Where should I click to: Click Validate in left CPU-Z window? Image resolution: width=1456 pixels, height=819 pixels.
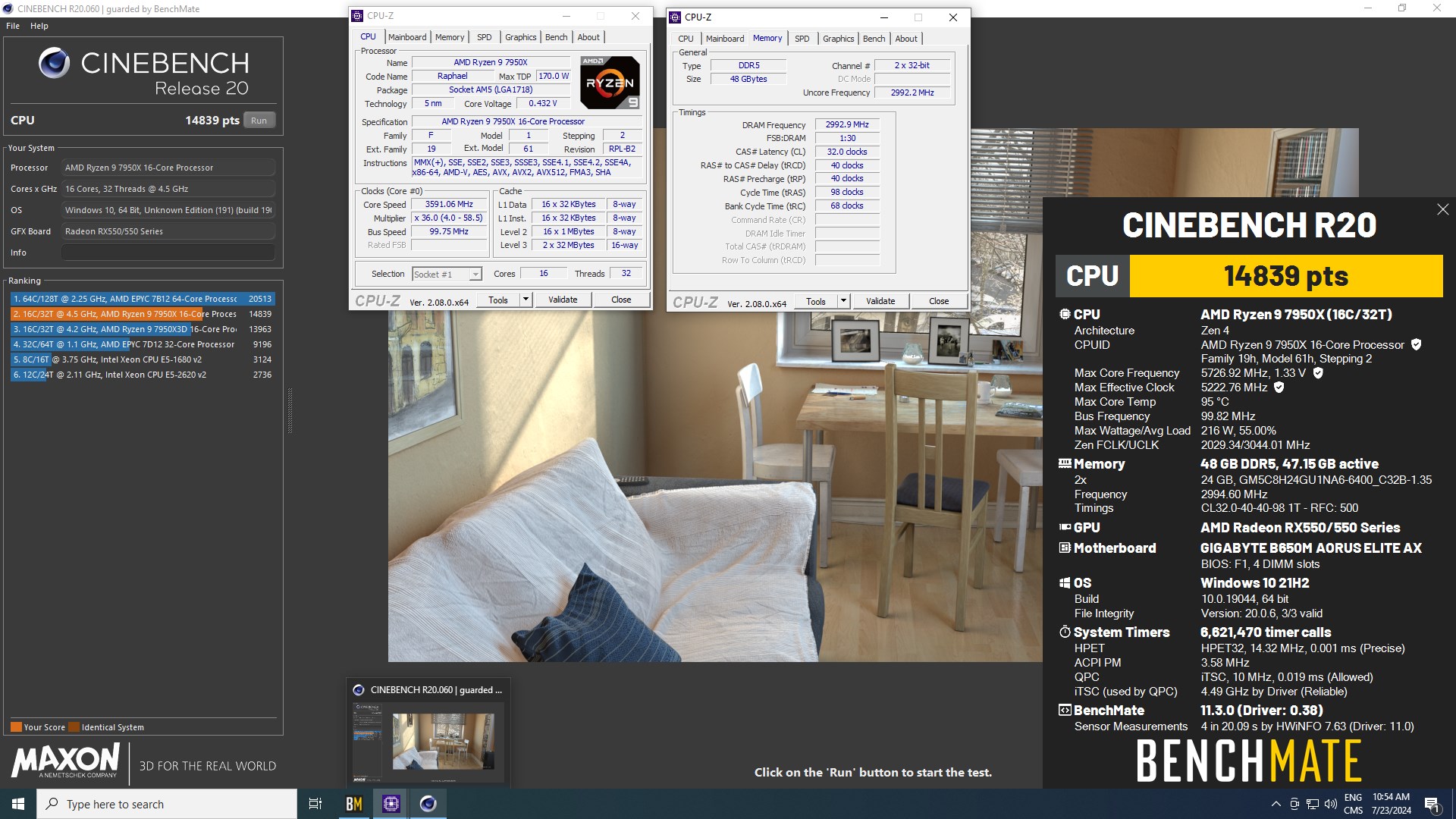tap(563, 300)
